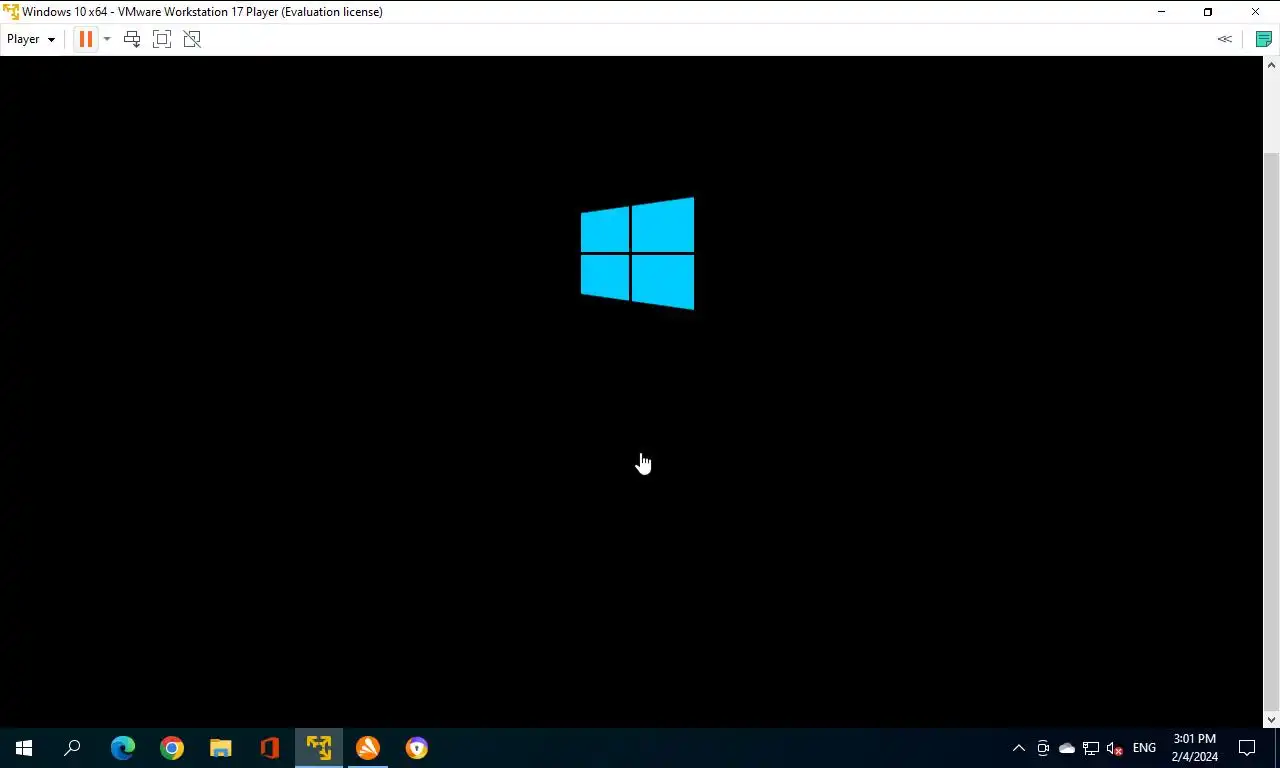This screenshot has height=768, width=1280.
Task: Click the vertical scrollbar up arrow
Action: tap(1272, 65)
